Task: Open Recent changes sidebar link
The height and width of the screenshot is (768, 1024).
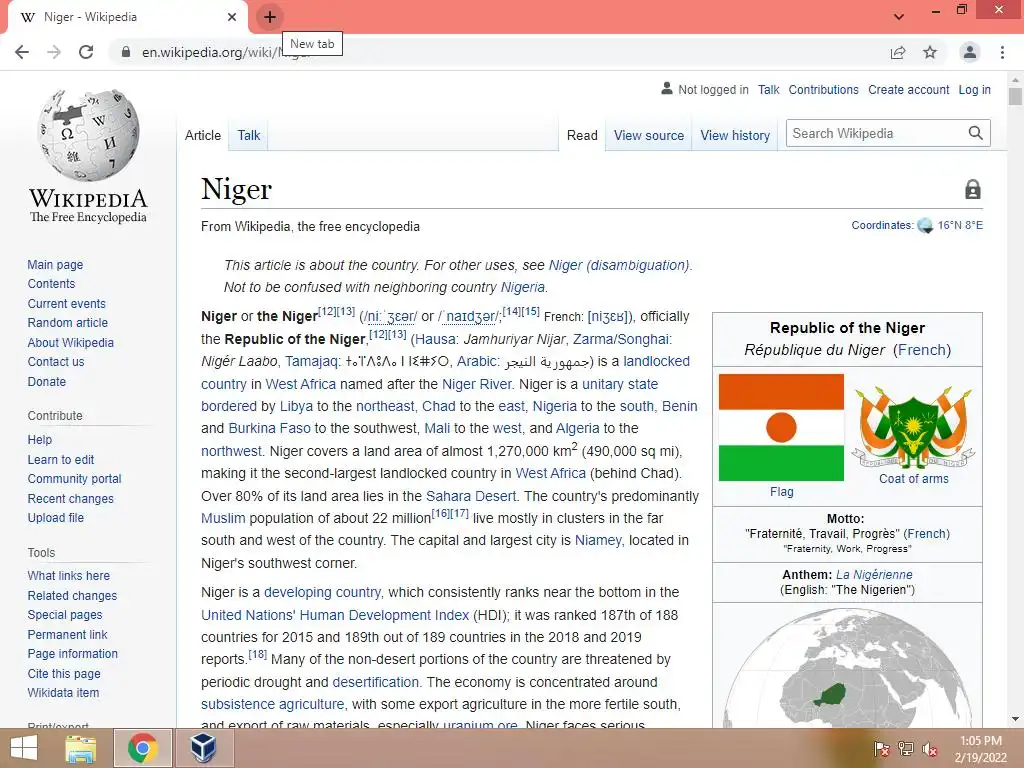Action: [x=71, y=498]
